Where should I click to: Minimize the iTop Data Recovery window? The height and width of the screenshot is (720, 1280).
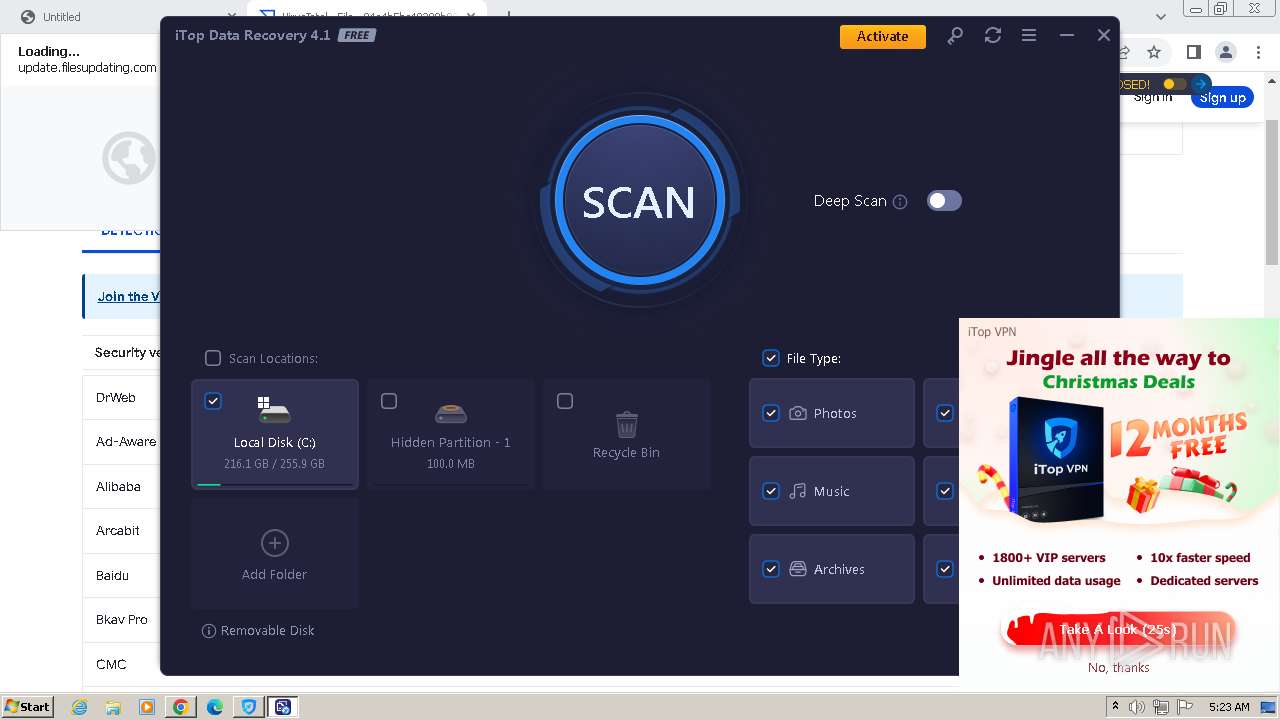pos(1067,36)
